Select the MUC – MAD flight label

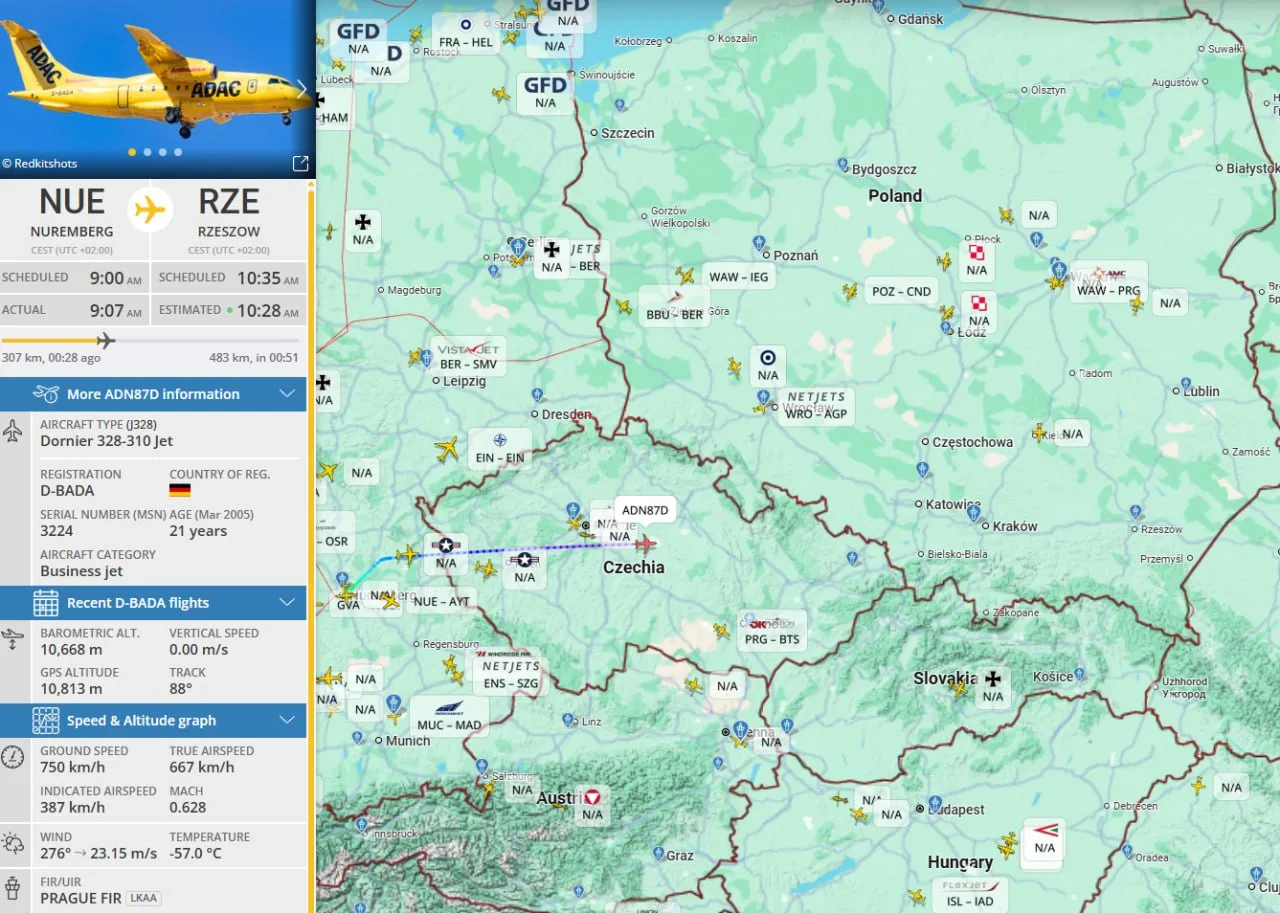[449, 716]
